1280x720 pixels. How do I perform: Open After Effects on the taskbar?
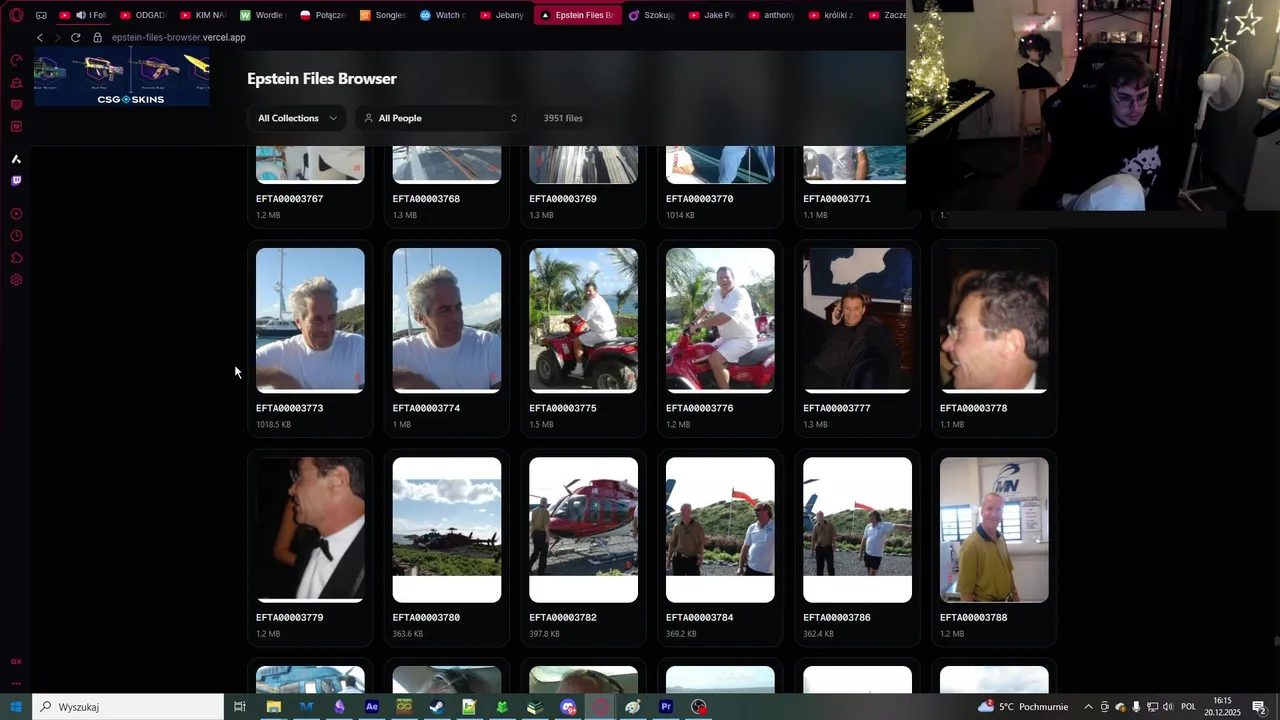[372, 707]
